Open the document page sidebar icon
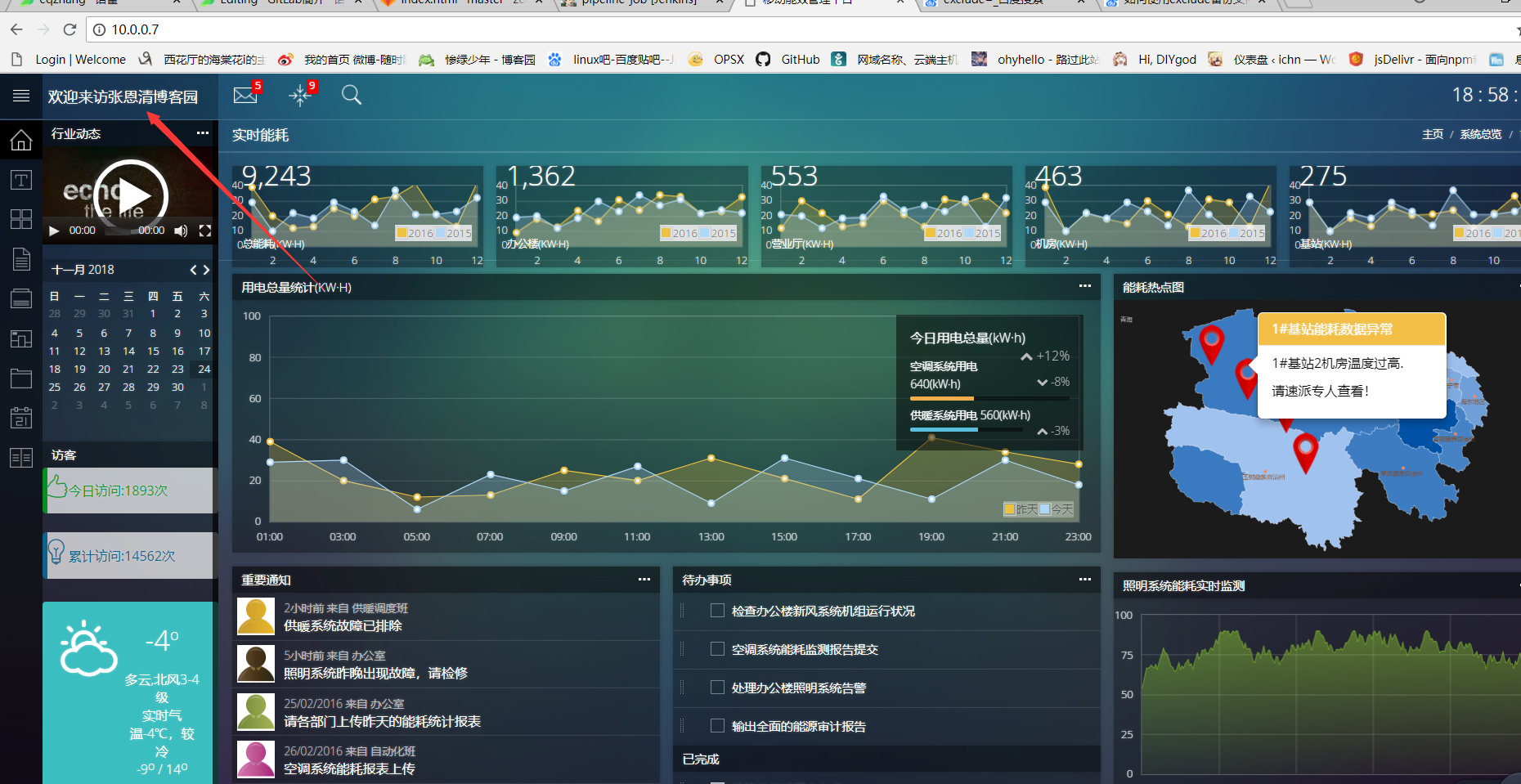 [x=21, y=259]
